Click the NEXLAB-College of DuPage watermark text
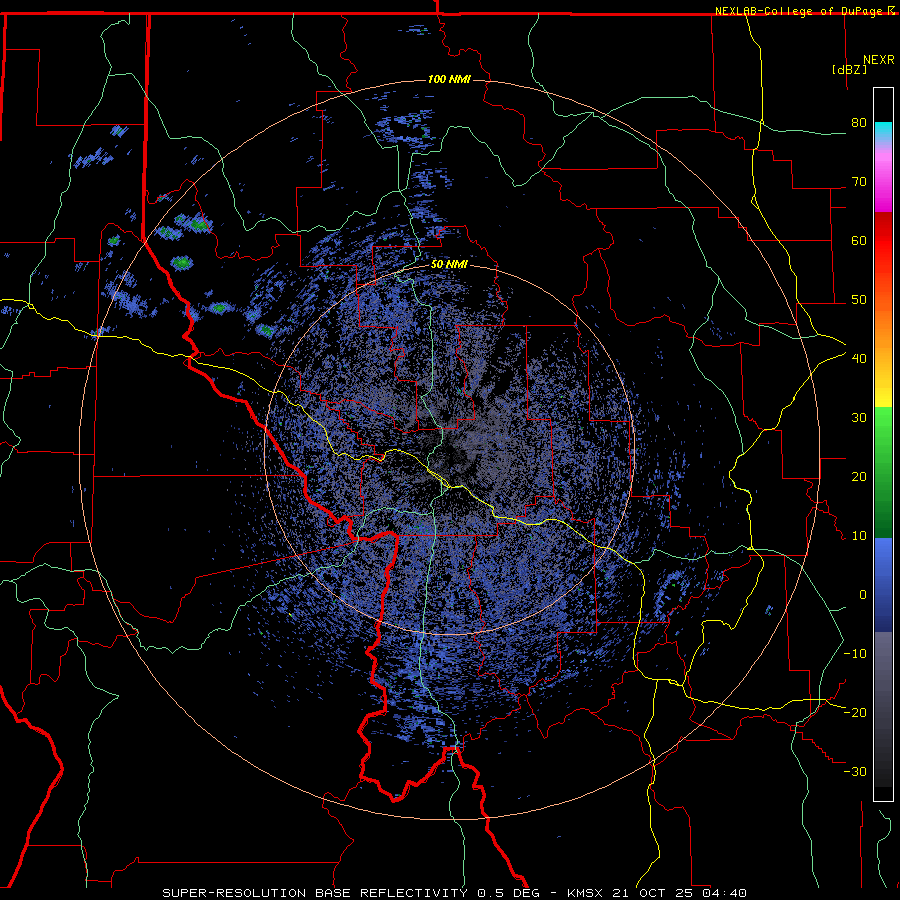 [x=801, y=11]
